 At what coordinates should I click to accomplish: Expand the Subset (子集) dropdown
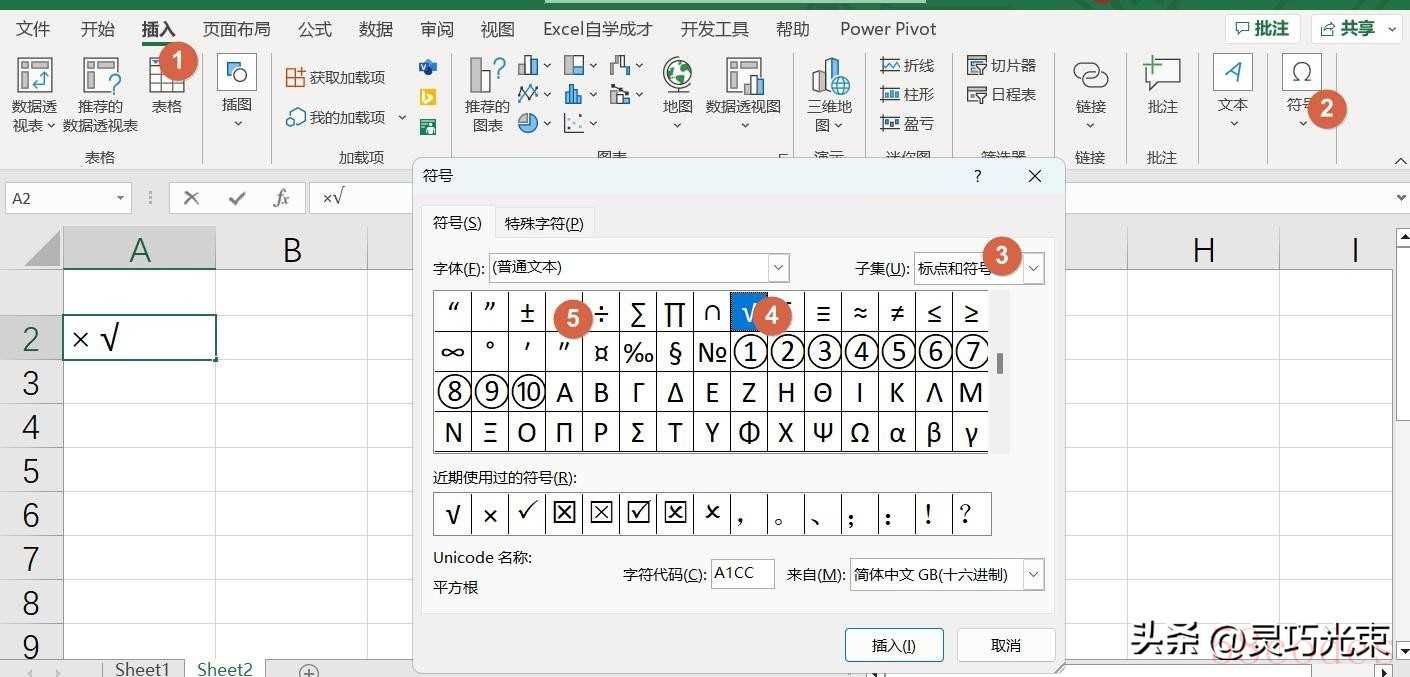point(1033,268)
